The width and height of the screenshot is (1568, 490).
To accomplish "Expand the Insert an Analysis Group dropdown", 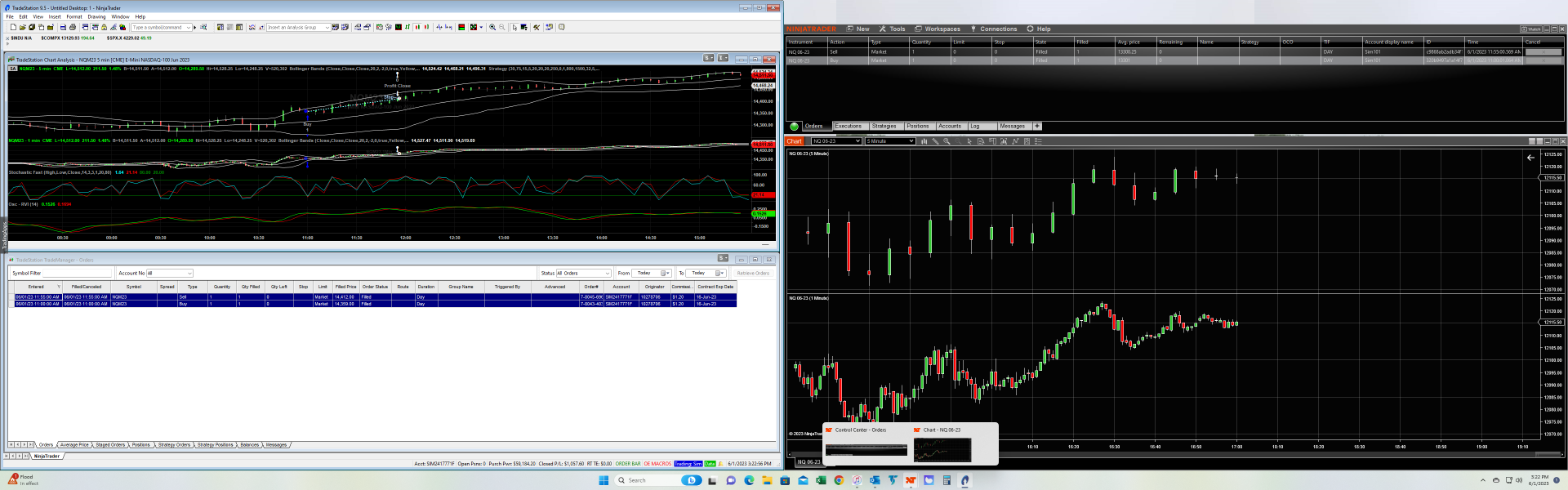I will 327,27.
